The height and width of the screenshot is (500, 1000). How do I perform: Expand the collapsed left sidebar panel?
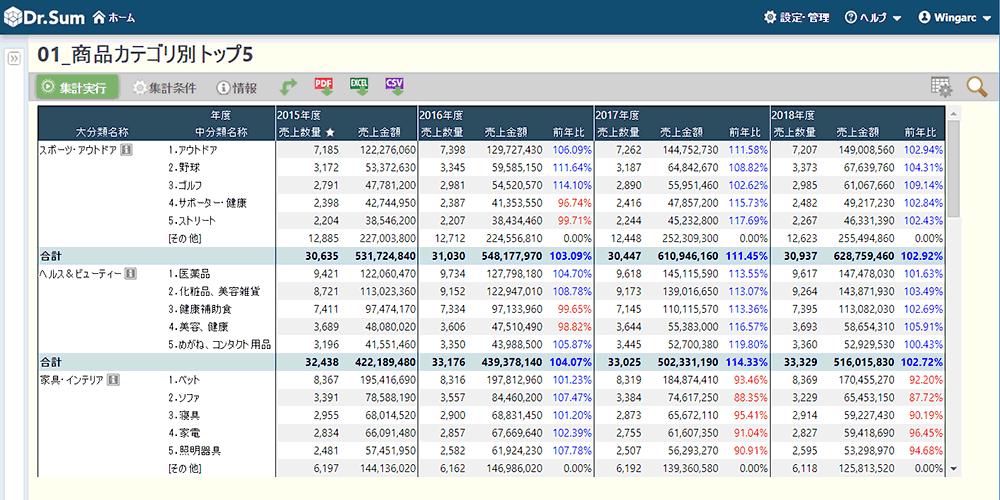click(x=13, y=60)
